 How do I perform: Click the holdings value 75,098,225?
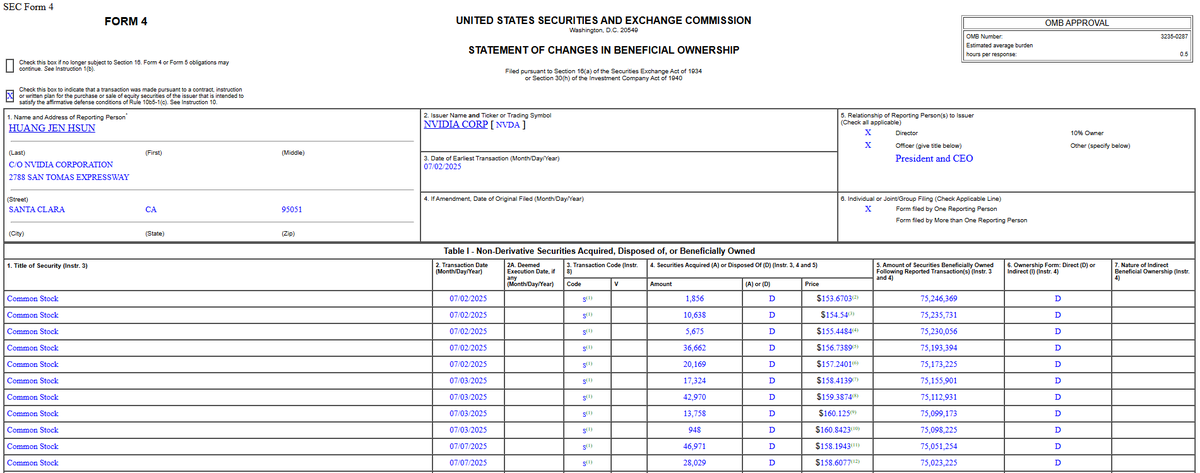938,430
